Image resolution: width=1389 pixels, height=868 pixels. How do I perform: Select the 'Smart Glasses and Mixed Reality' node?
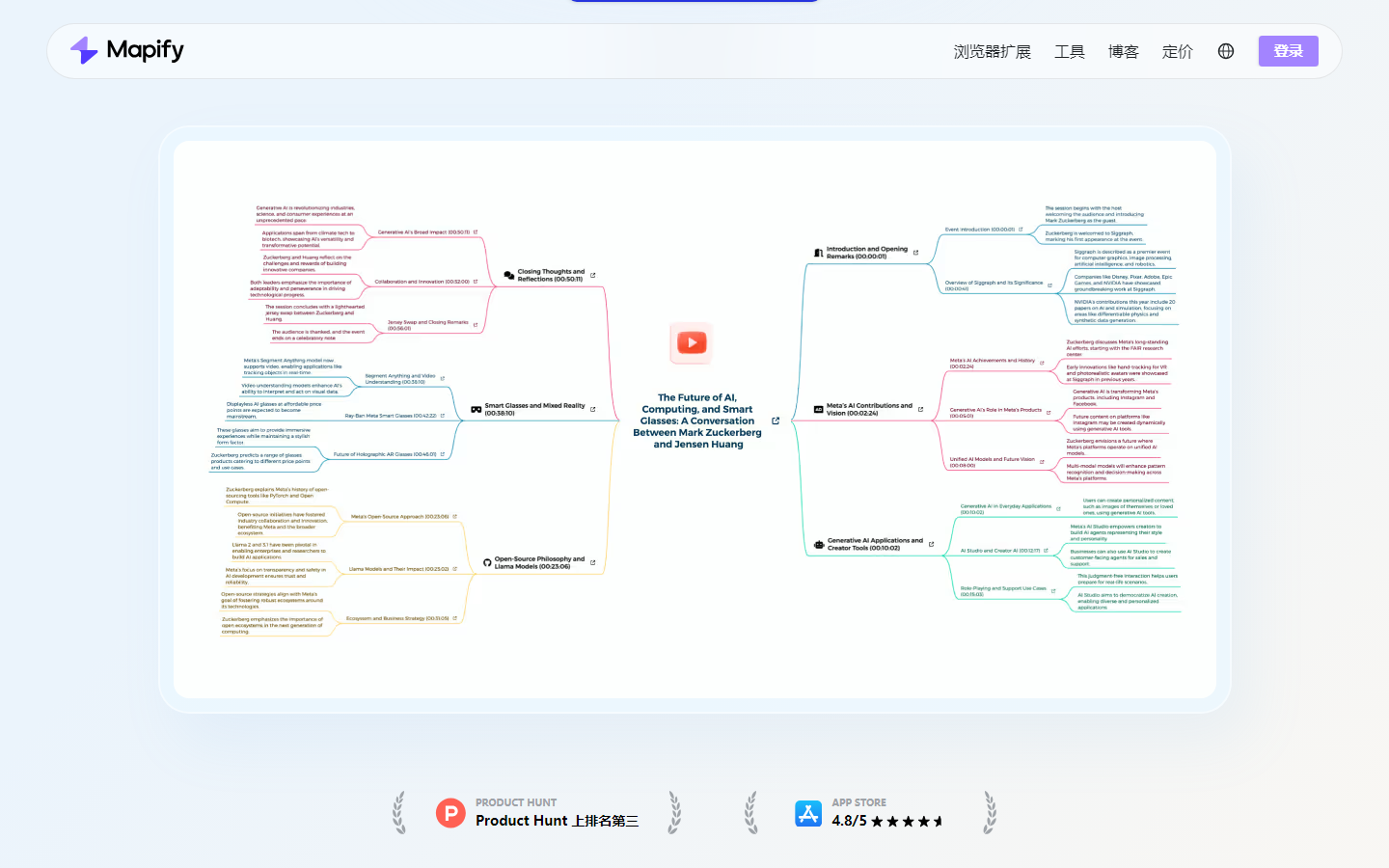coord(534,409)
